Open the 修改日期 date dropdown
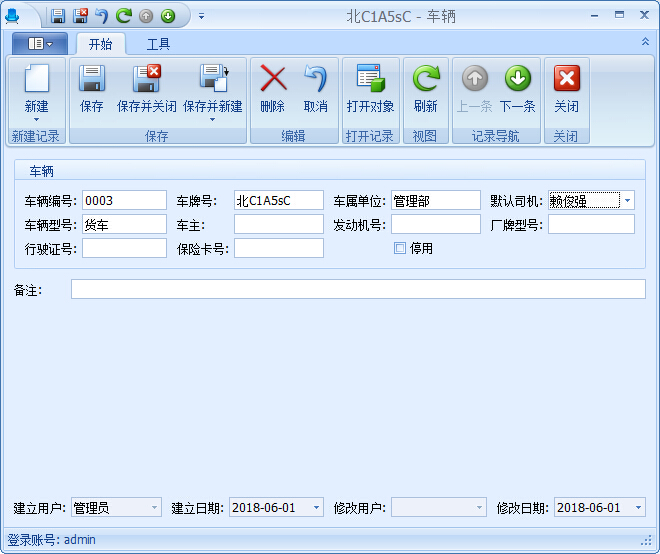The height and width of the screenshot is (554, 660). (x=638, y=508)
